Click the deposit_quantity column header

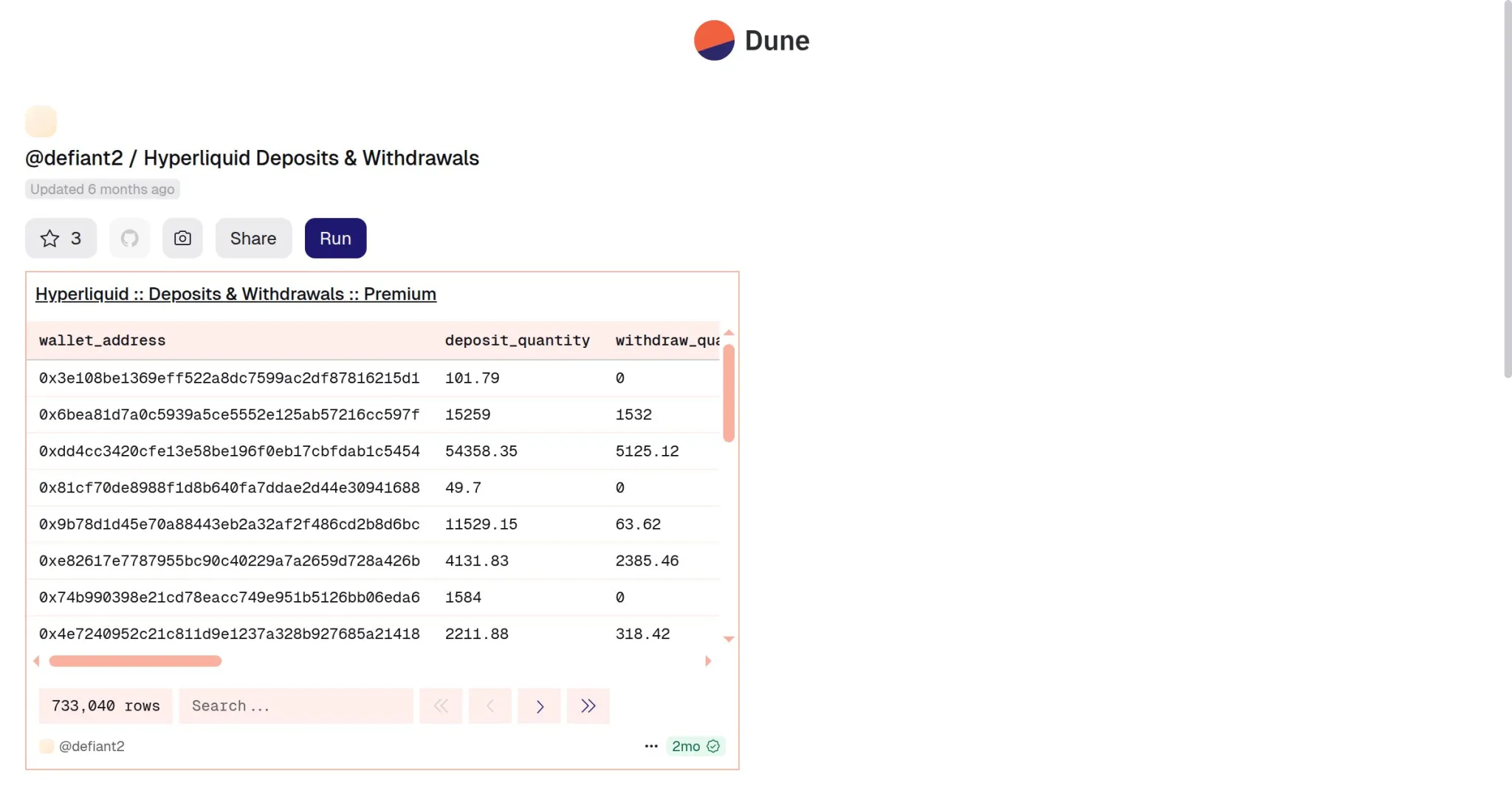517,340
